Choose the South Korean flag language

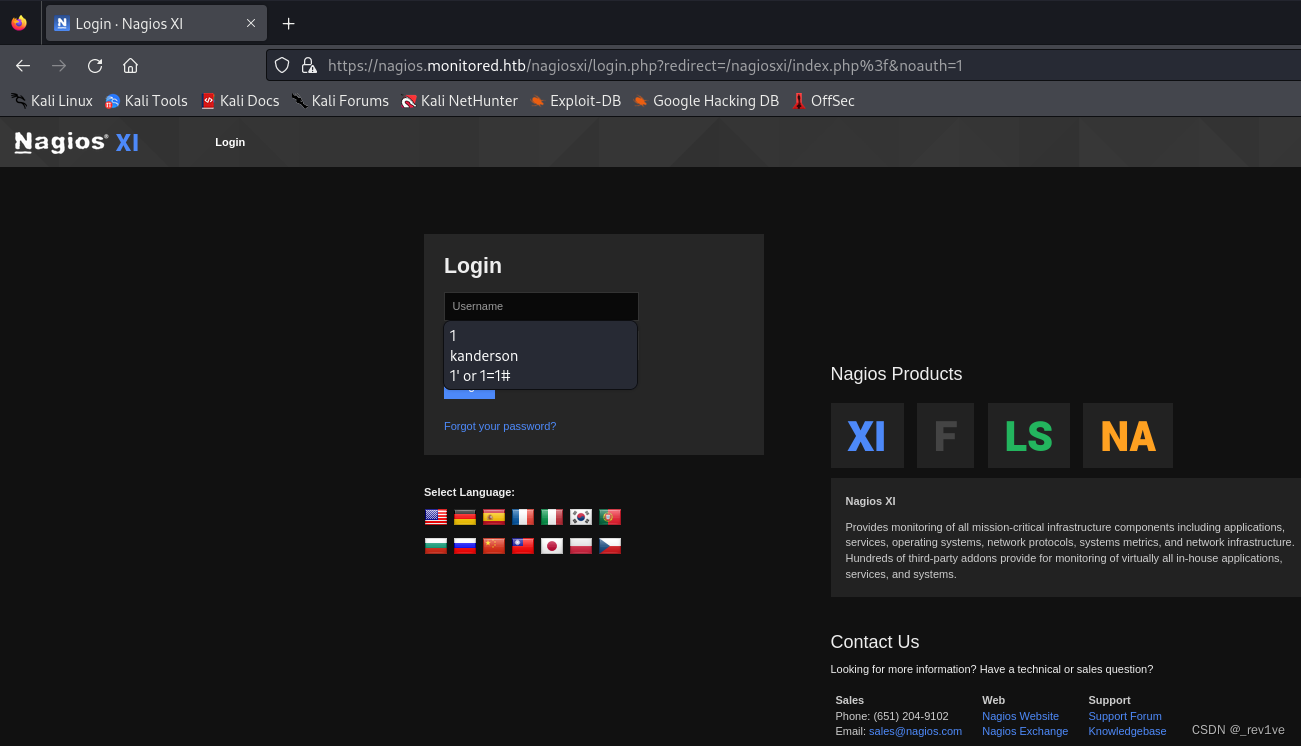click(x=581, y=517)
